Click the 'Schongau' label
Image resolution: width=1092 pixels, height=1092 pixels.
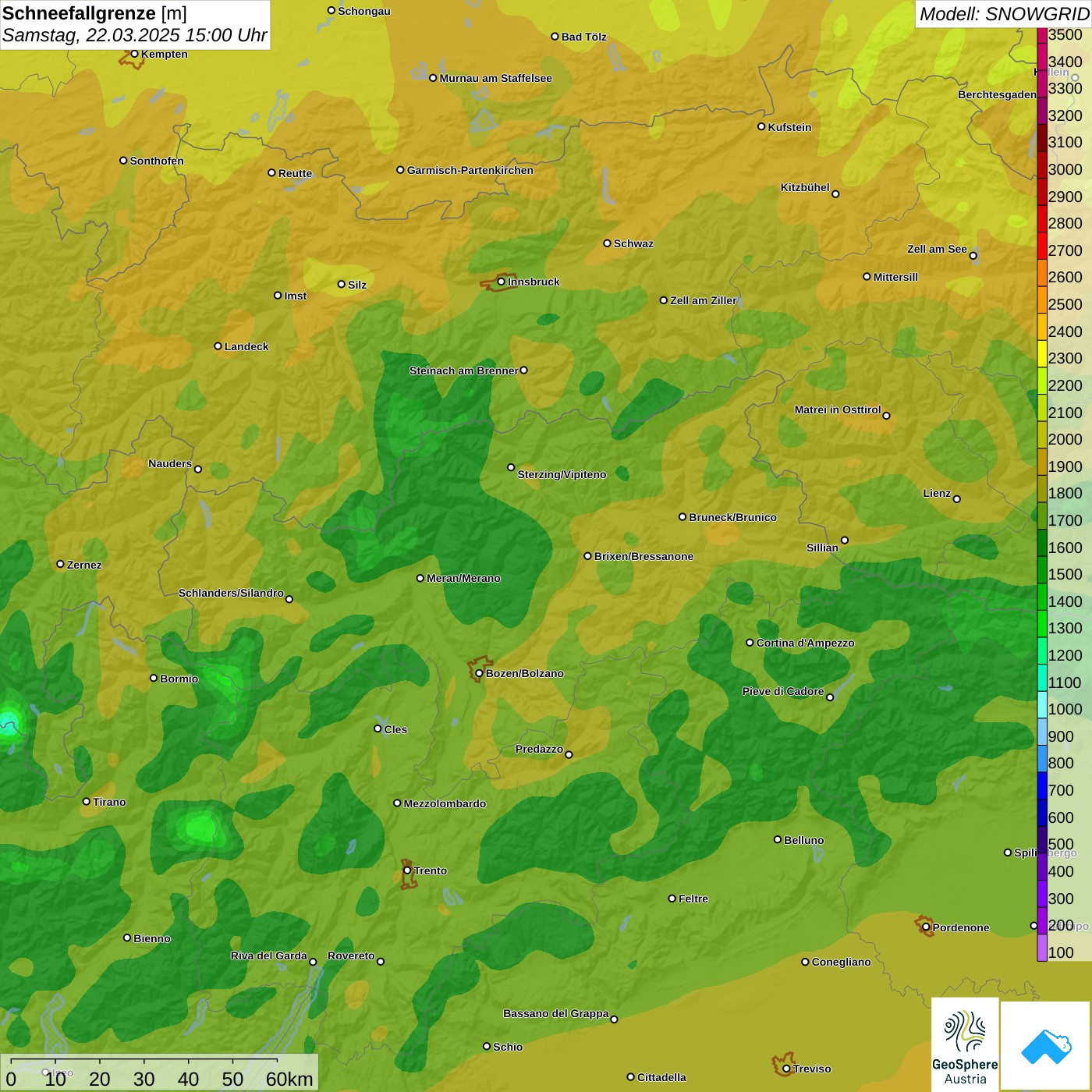[x=364, y=11]
